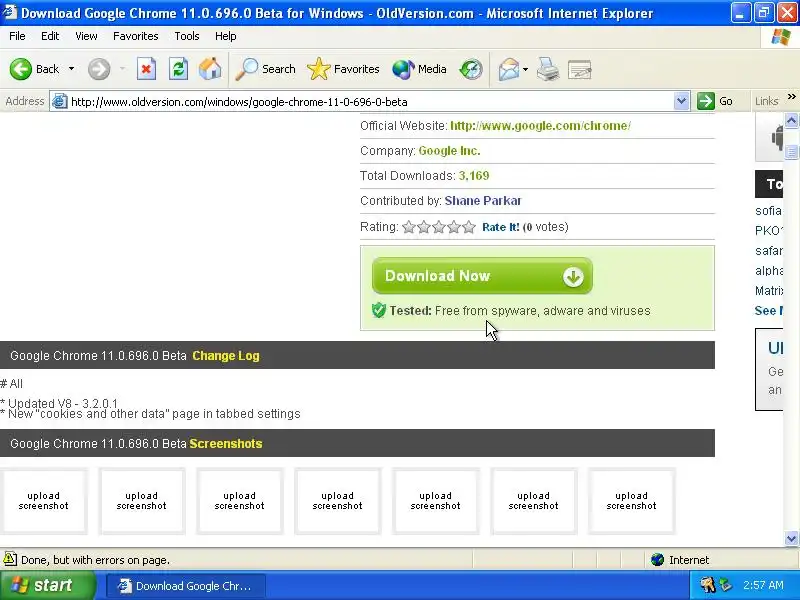Click the IE icon in title bar
The image size is (800, 600).
click(10, 12)
